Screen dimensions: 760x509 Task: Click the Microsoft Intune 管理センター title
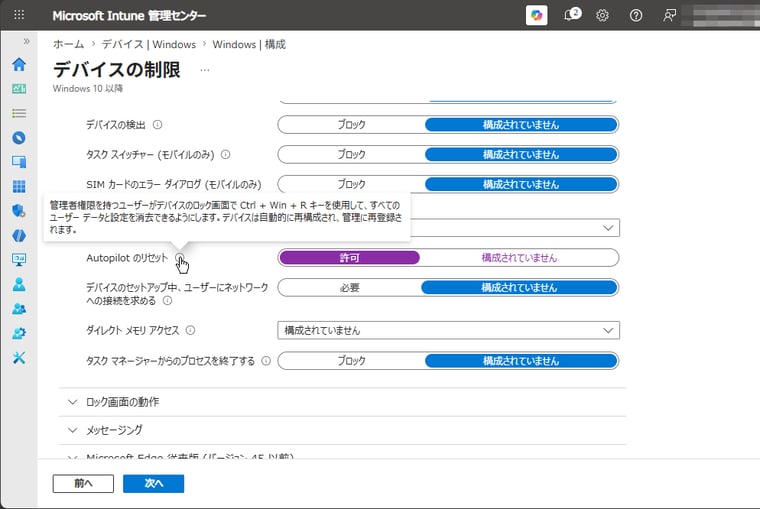pos(129,16)
